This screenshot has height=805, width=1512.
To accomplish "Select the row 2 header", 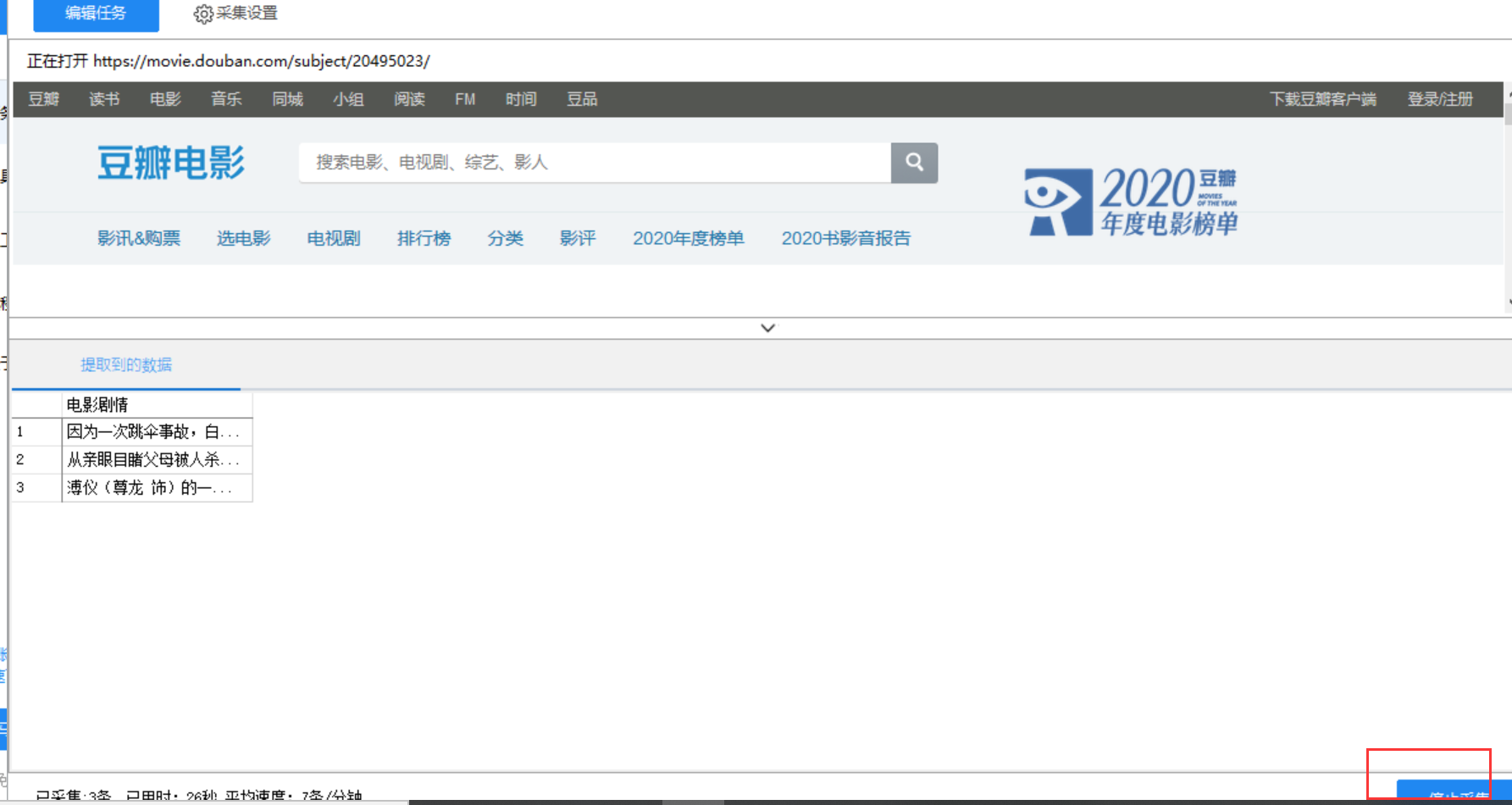I will pos(36,459).
